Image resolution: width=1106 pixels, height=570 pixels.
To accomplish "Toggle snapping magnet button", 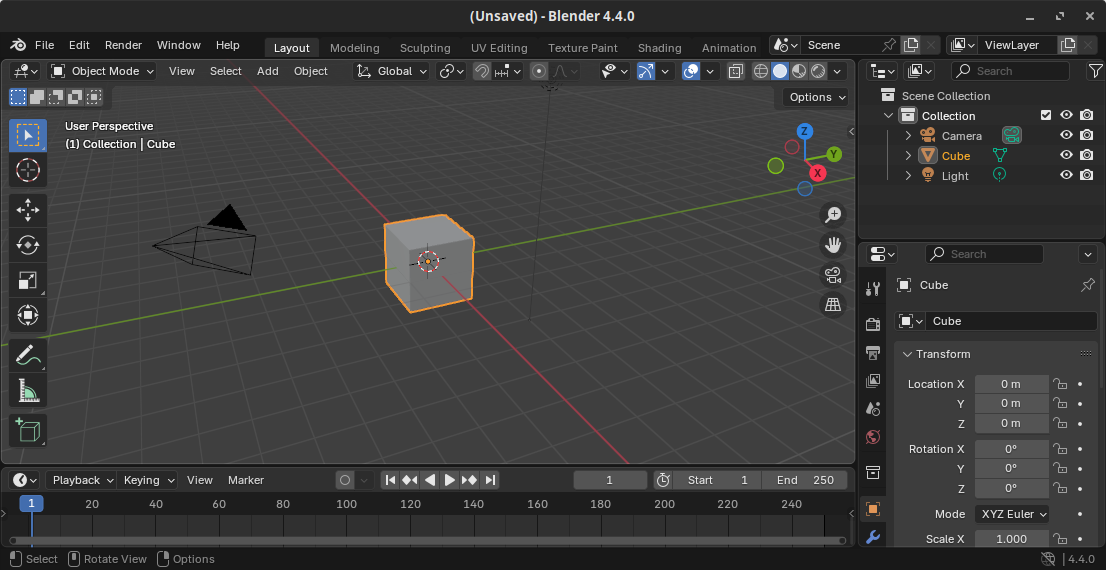I will coord(482,71).
